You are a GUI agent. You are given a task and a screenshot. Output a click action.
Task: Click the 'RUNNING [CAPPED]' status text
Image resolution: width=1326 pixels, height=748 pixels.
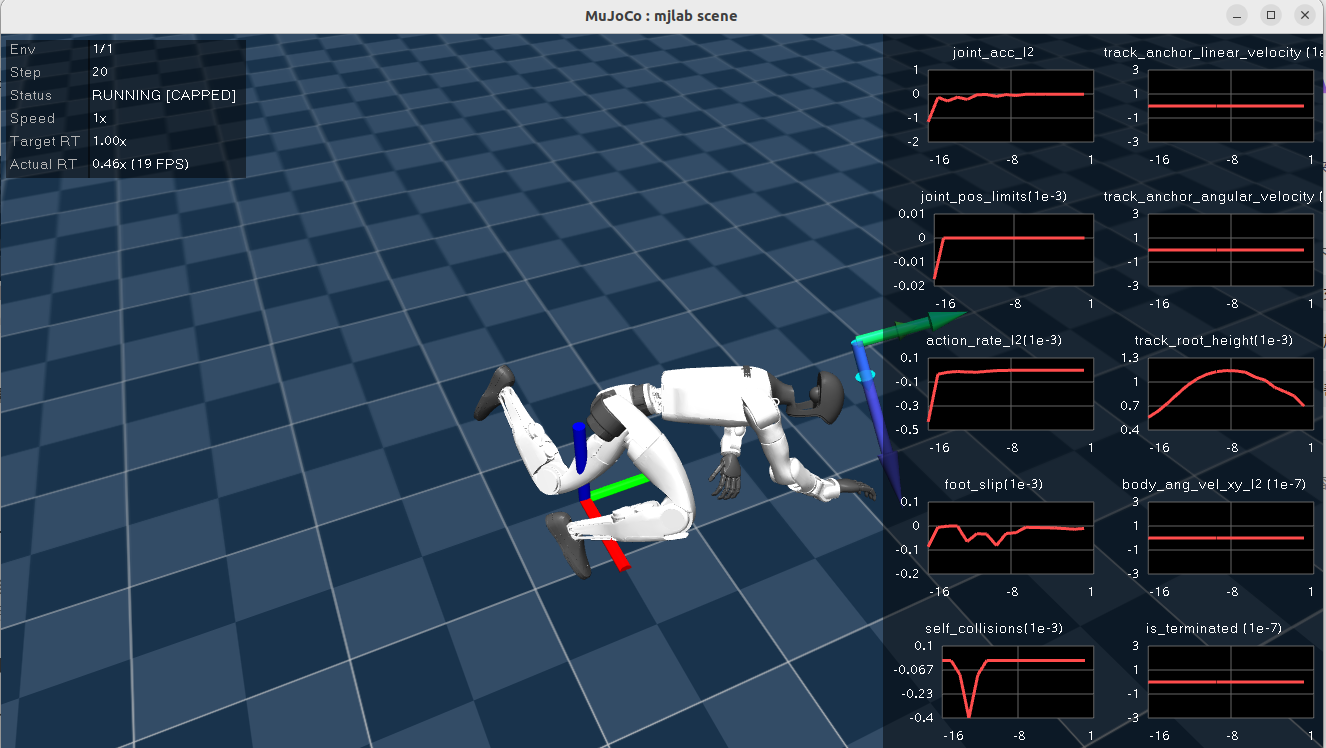click(164, 95)
